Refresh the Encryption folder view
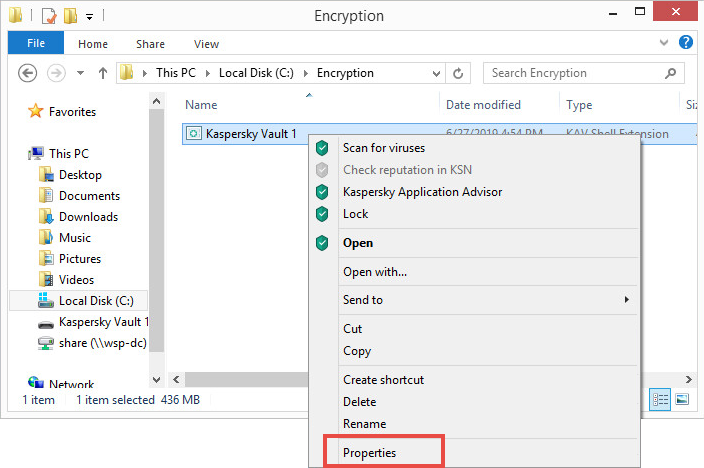The image size is (704, 468). pyautogui.click(x=458, y=73)
